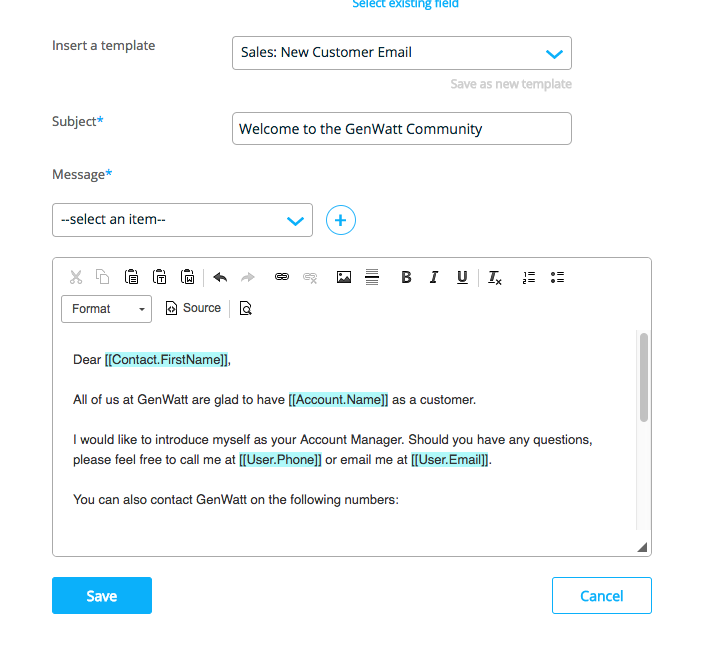Click Paste as plain text icon

pos(159,277)
